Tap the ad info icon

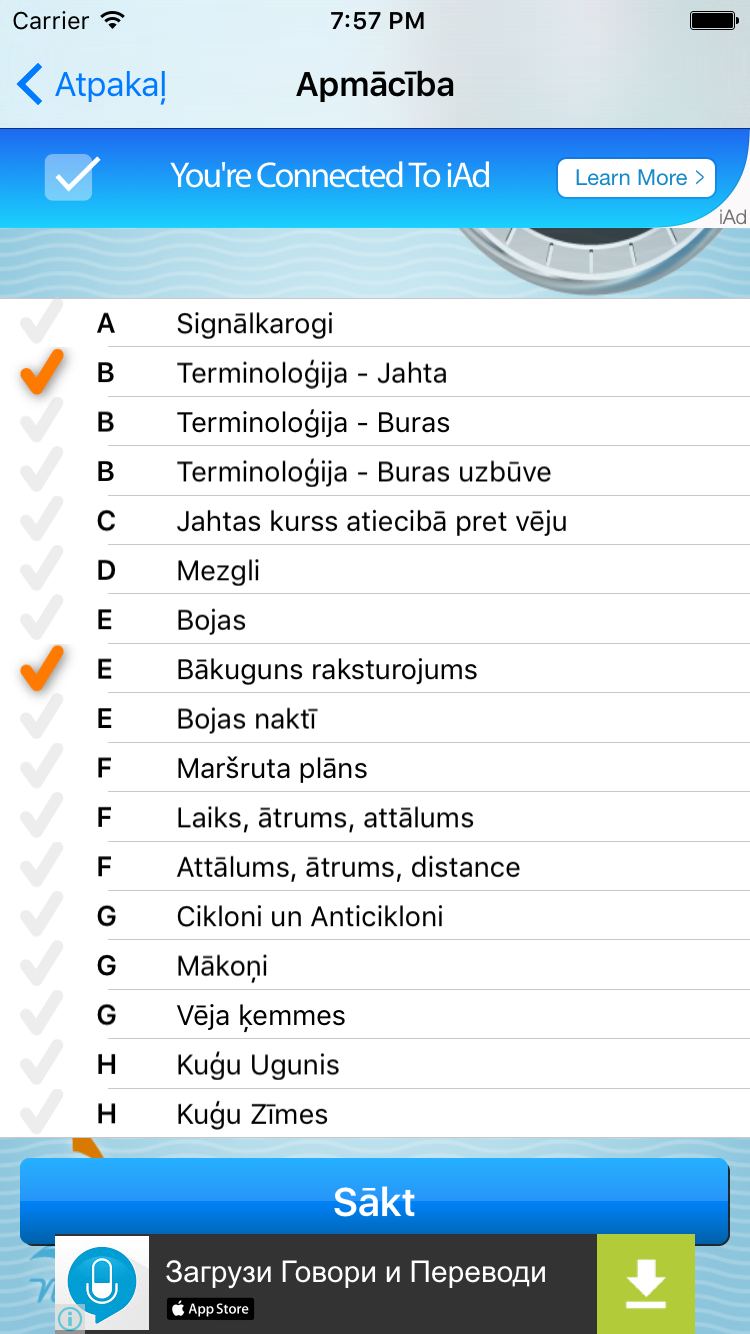click(69, 1318)
